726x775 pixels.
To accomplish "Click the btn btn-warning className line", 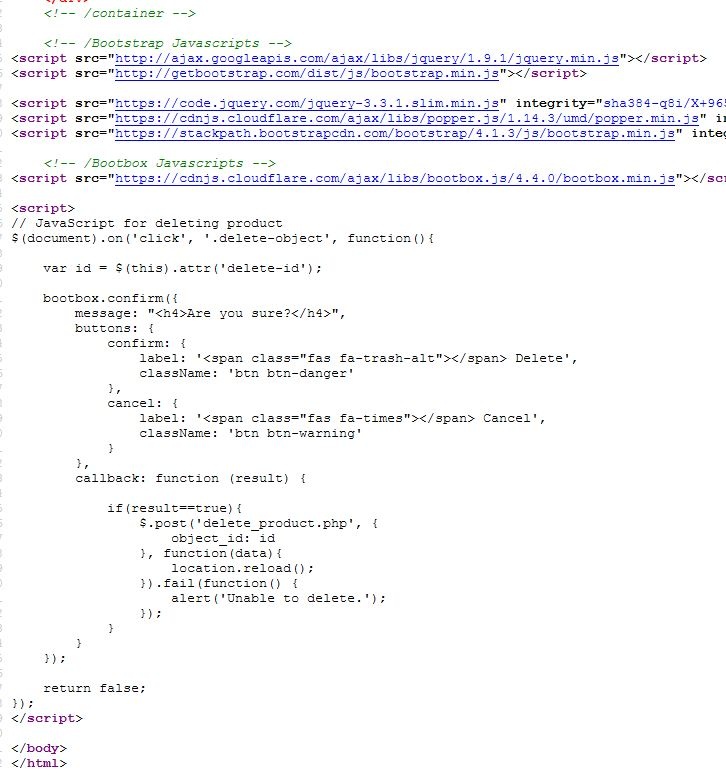I will pyautogui.click(x=250, y=433).
